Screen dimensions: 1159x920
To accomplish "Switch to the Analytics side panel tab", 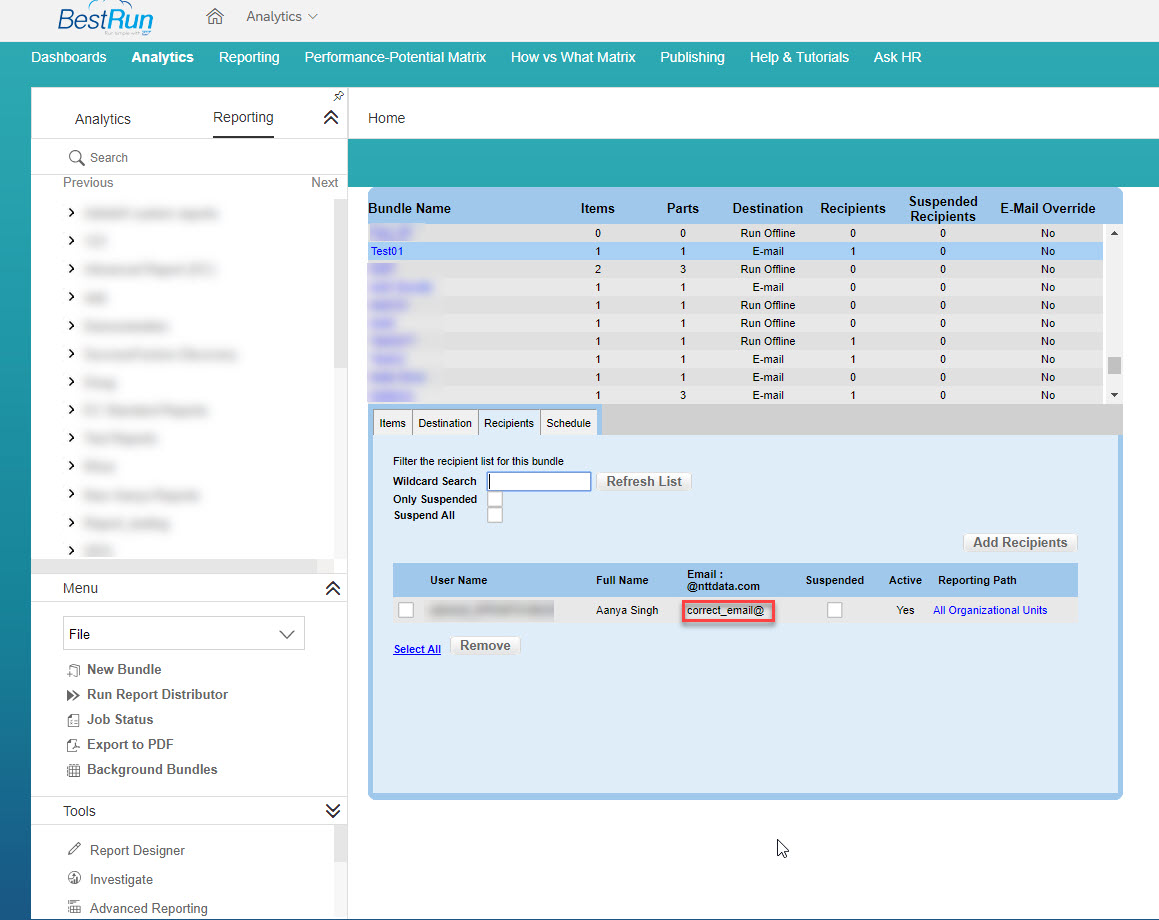I will point(103,119).
